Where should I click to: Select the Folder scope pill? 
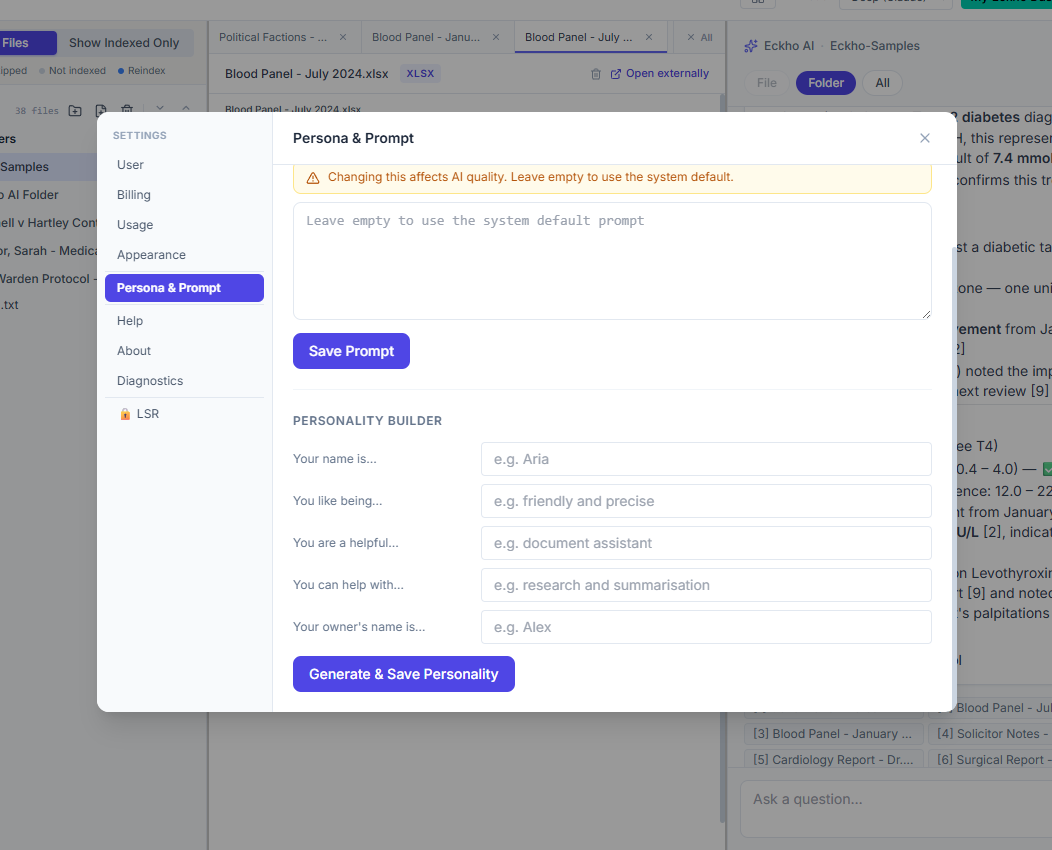pyautogui.click(x=826, y=83)
